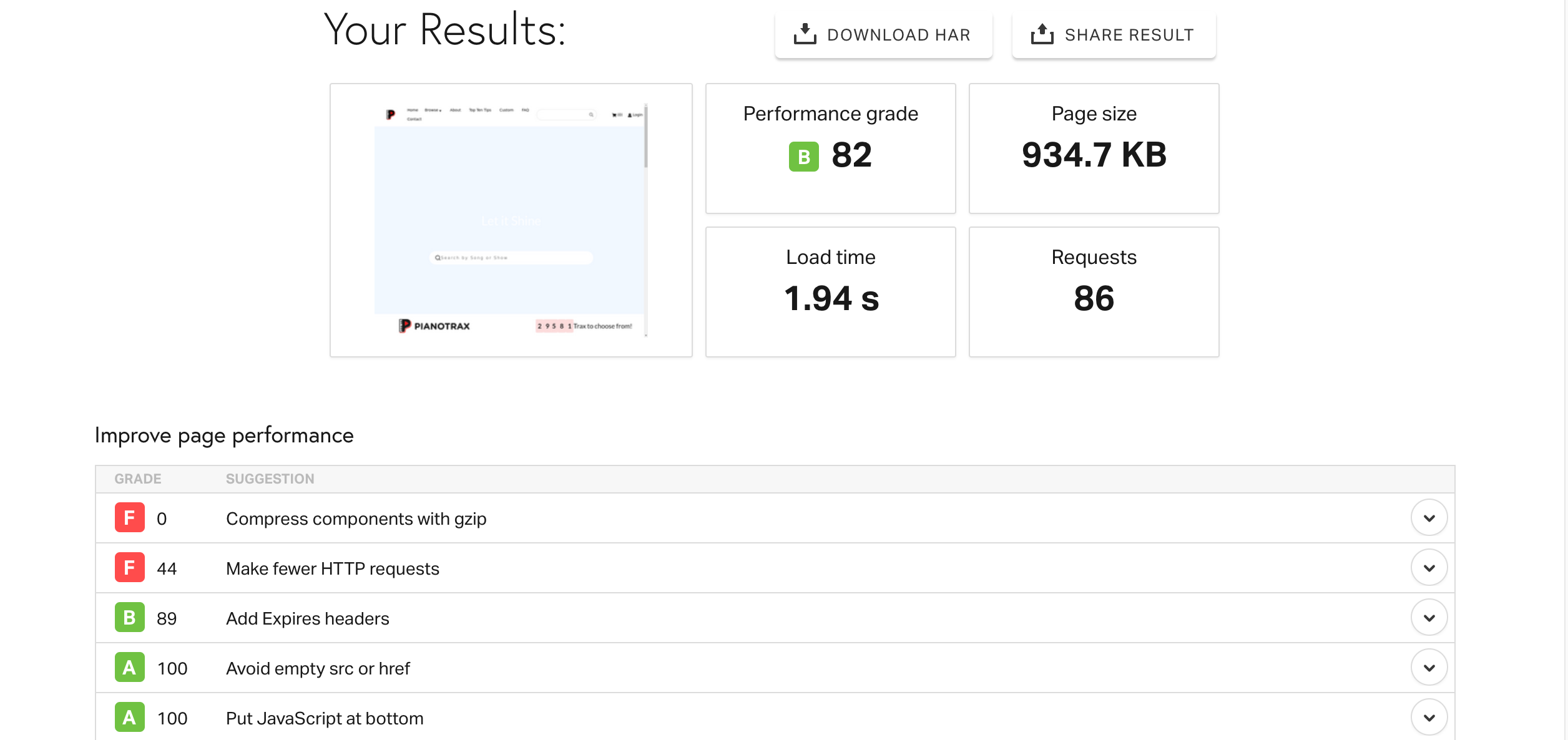Click the green B performance grade badge
This screenshot has height=740, width=1568.
[x=803, y=157]
